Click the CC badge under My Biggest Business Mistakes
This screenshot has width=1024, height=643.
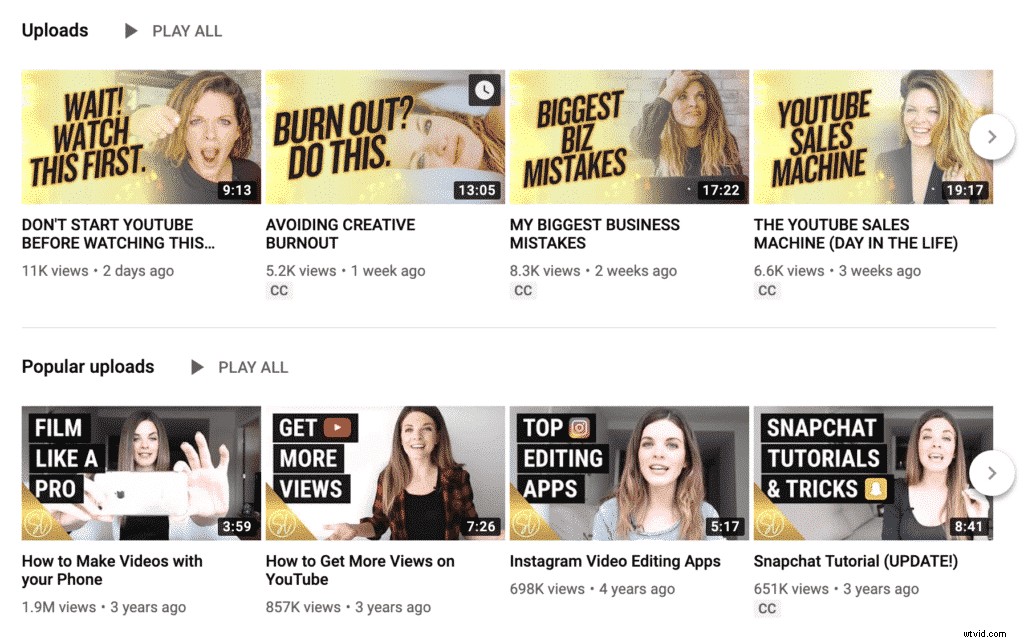click(524, 291)
